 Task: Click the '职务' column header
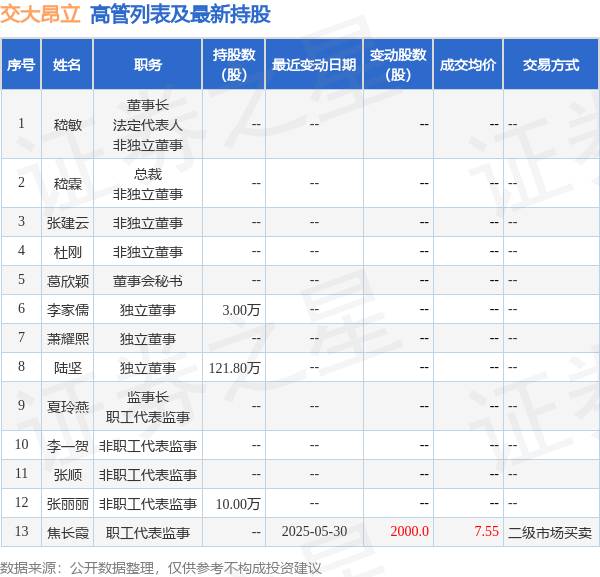148,65
